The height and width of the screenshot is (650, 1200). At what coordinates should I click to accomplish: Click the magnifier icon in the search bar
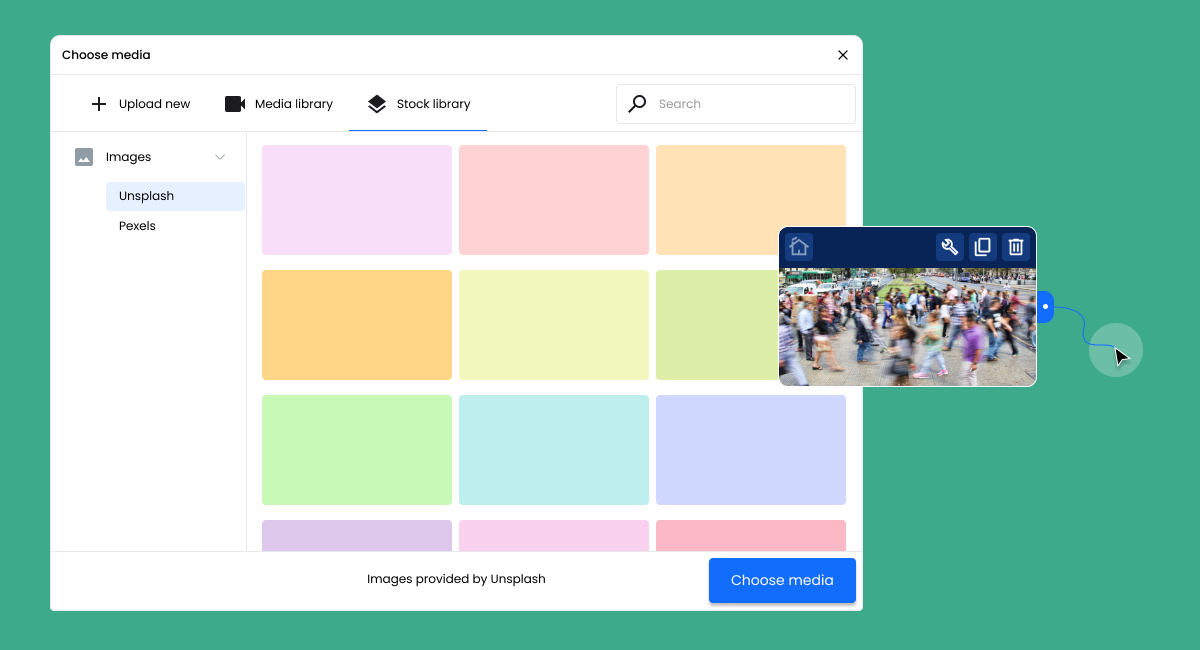tap(637, 103)
